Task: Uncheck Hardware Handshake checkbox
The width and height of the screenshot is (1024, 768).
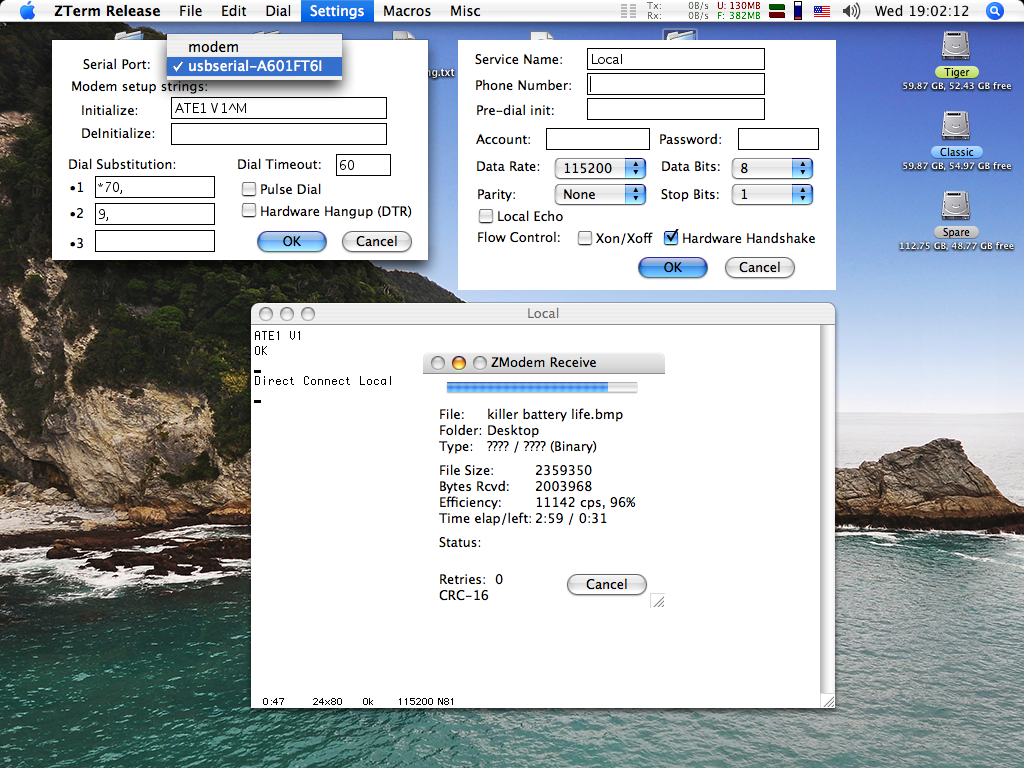Action: coord(671,237)
